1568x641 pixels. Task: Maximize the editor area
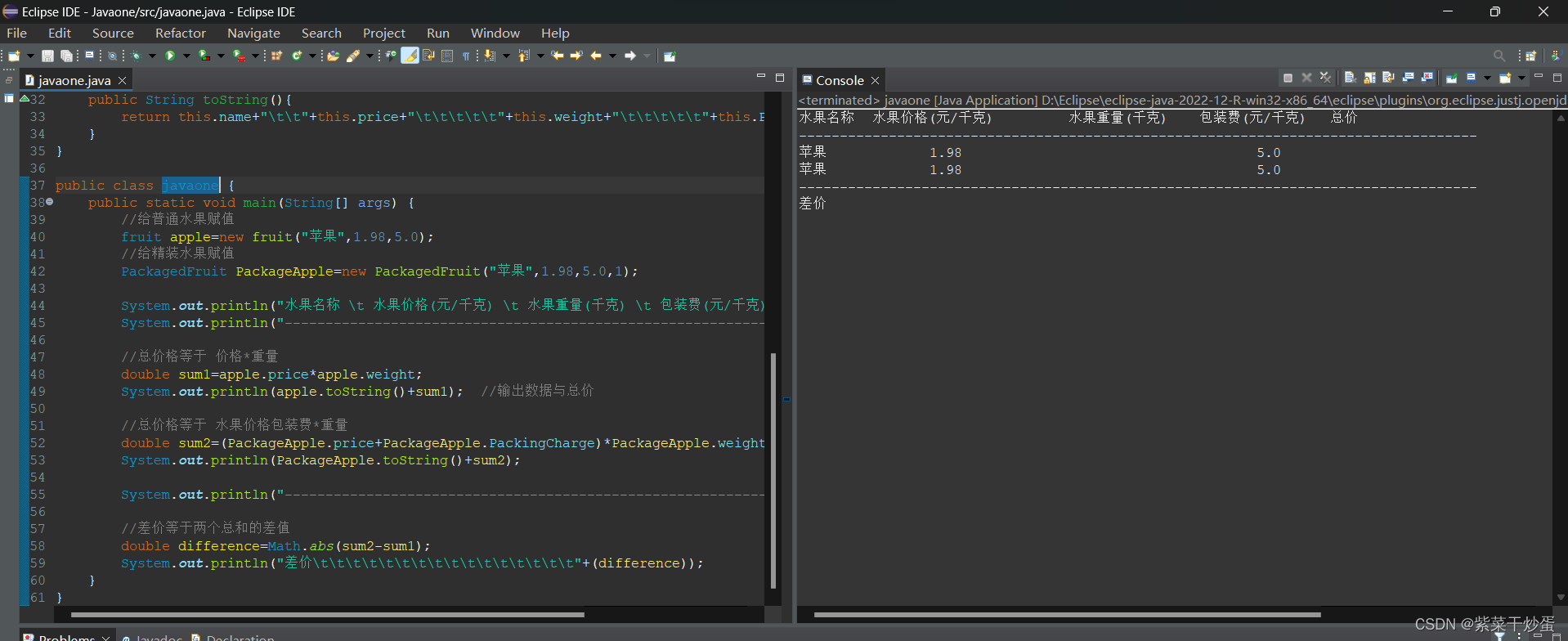point(780,77)
